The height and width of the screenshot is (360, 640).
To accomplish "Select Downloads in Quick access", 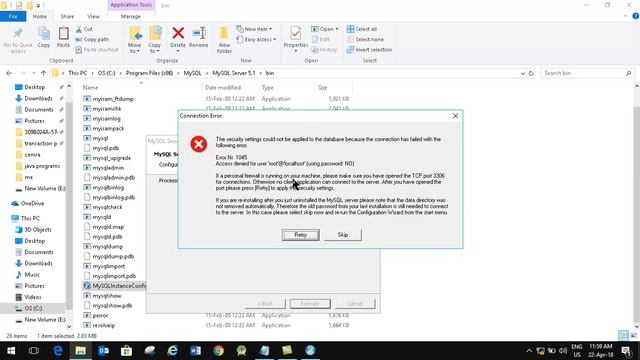I will tap(38, 98).
